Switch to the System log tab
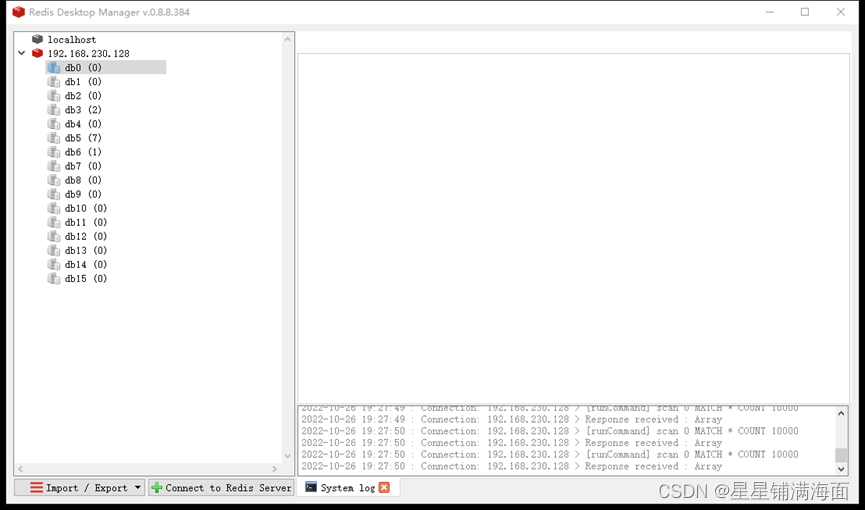 click(348, 487)
